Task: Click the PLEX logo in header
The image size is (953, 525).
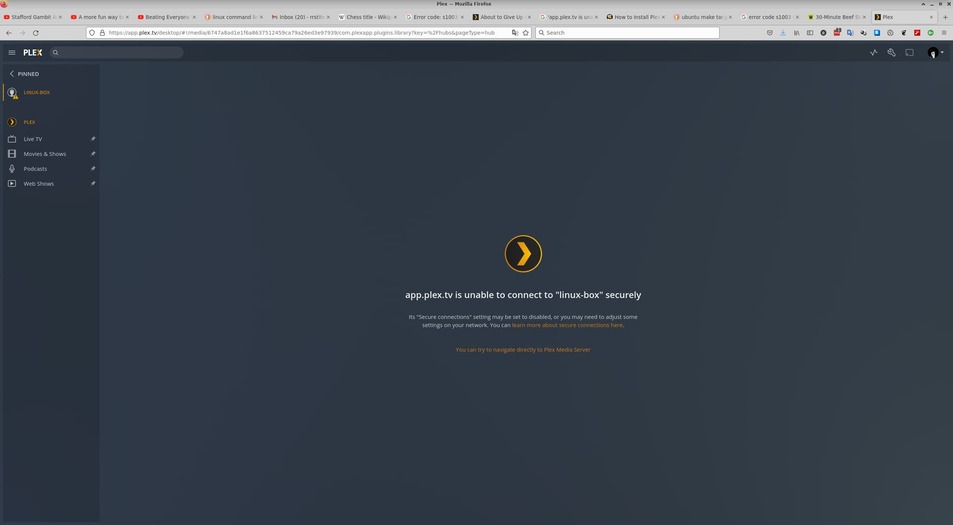Action: tap(33, 53)
